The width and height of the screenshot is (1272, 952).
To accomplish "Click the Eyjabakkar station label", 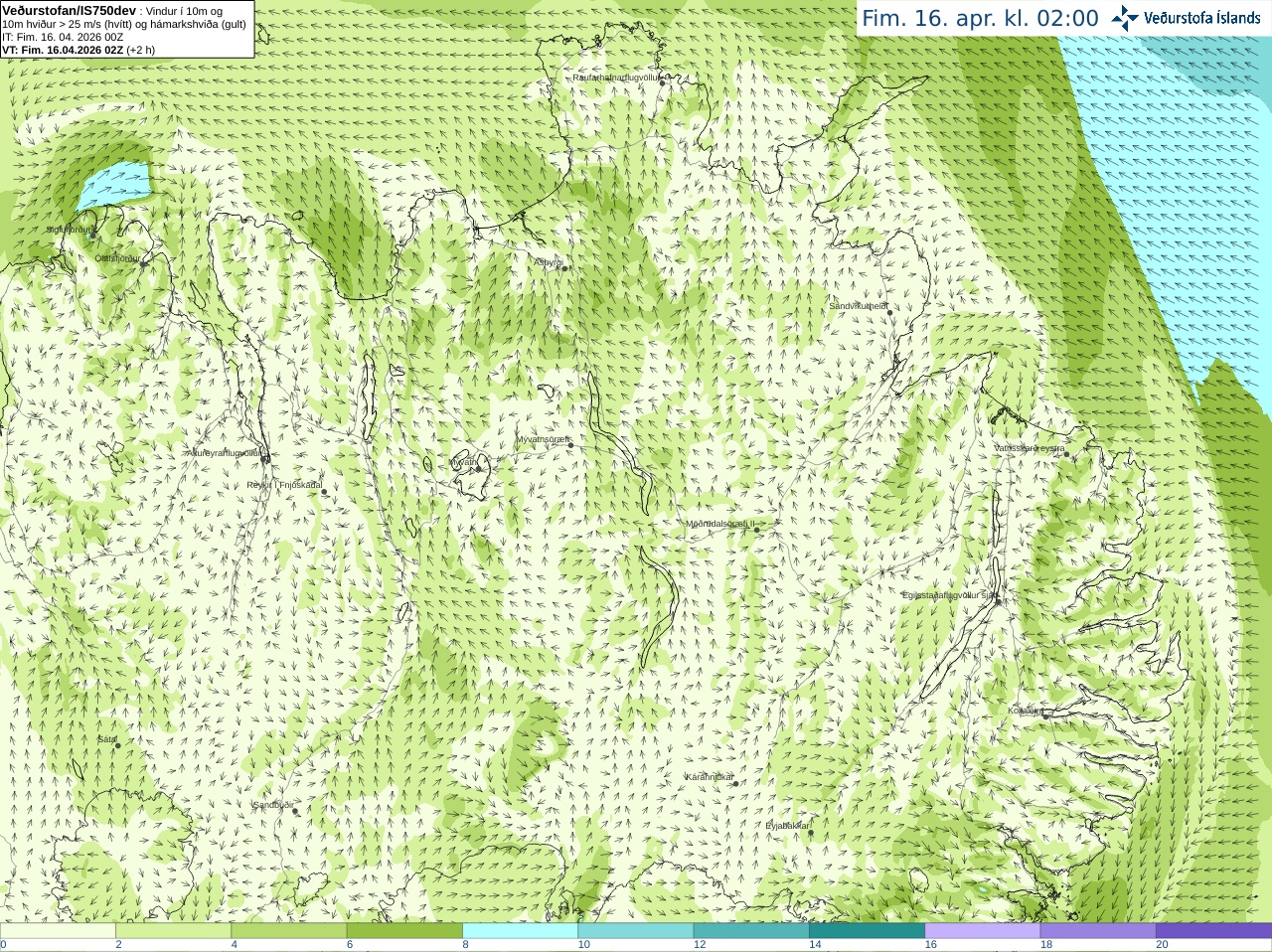I will [x=787, y=826].
